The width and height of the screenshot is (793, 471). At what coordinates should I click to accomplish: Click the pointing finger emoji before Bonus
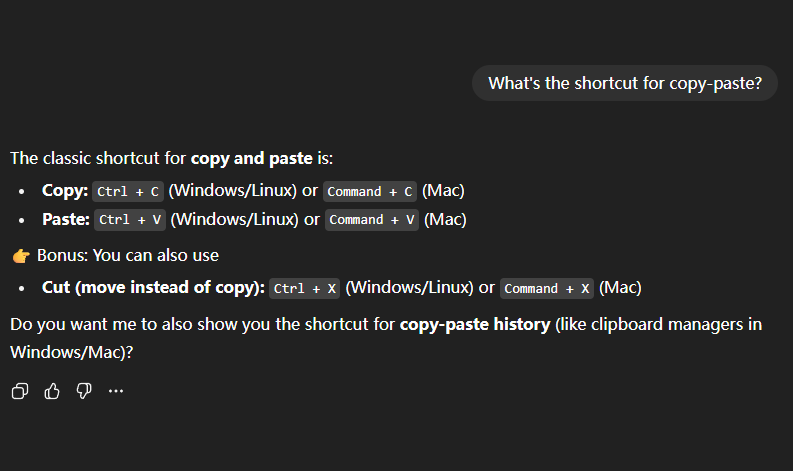(x=21, y=255)
